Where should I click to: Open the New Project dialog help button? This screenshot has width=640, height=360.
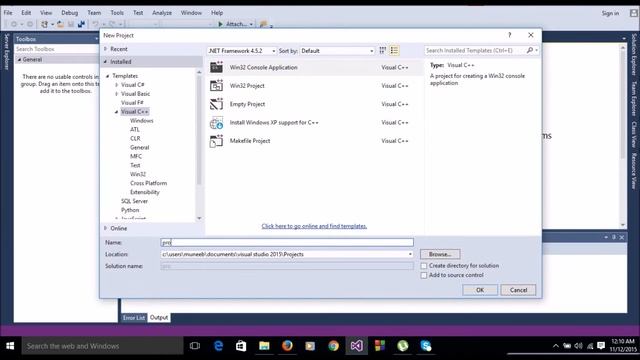[509, 35]
